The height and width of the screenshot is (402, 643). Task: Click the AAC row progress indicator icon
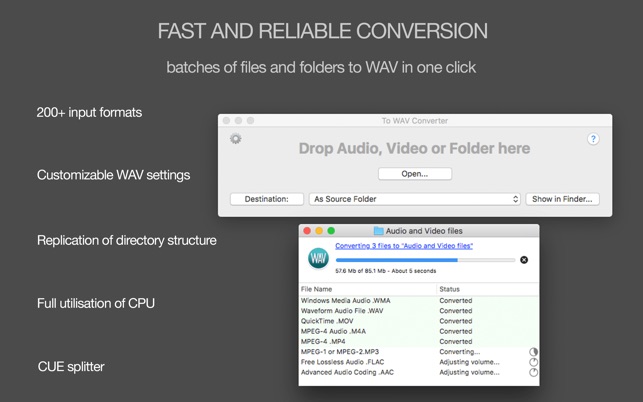tap(533, 372)
